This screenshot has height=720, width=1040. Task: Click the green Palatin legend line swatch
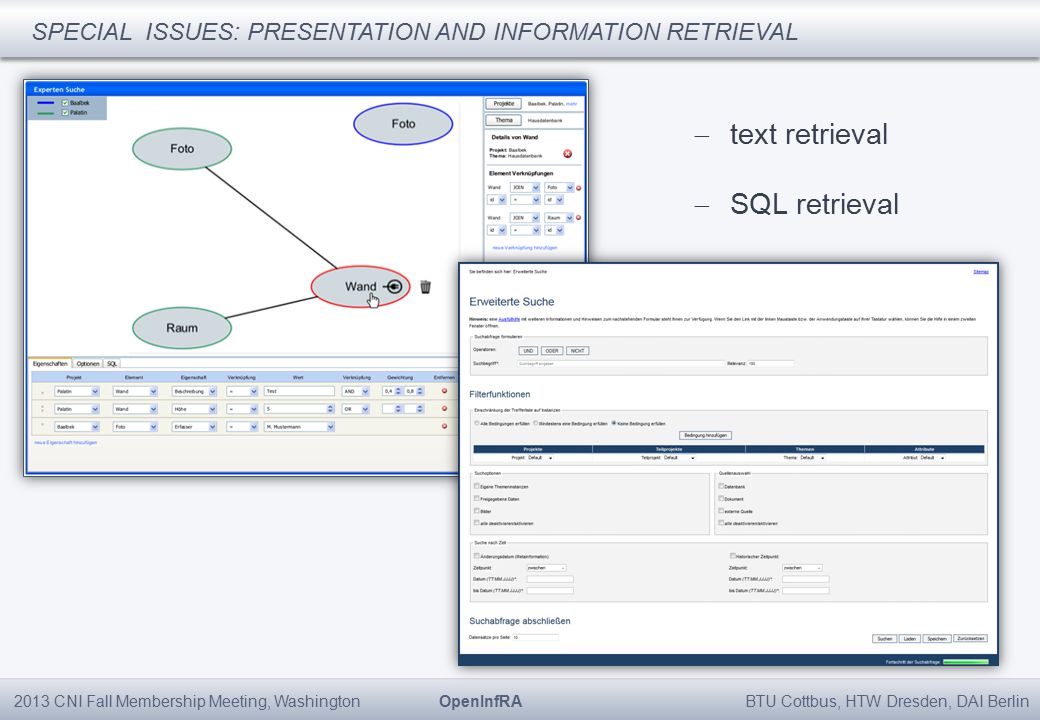click(x=46, y=113)
